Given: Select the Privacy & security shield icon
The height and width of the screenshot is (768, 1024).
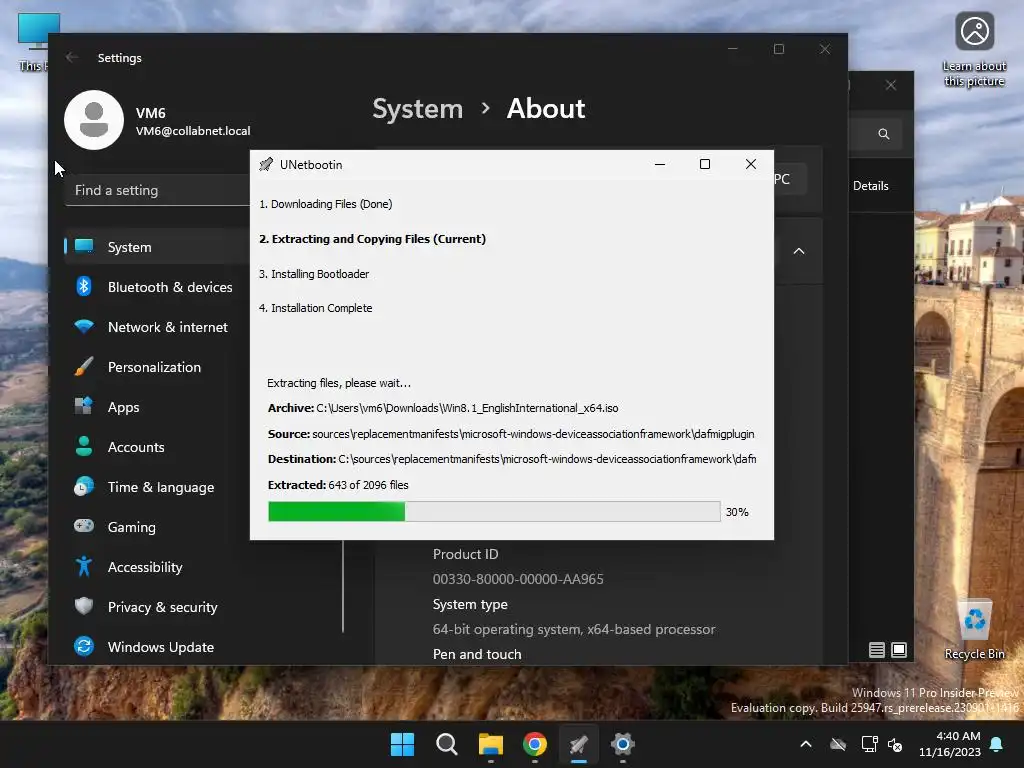Looking at the screenshot, I should 84,606.
